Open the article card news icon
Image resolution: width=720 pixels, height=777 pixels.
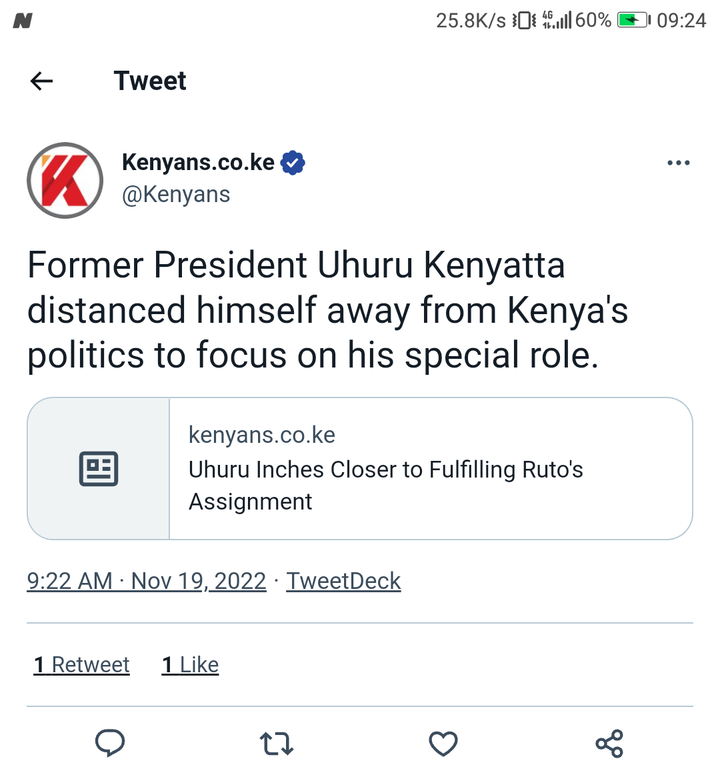tap(99, 468)
